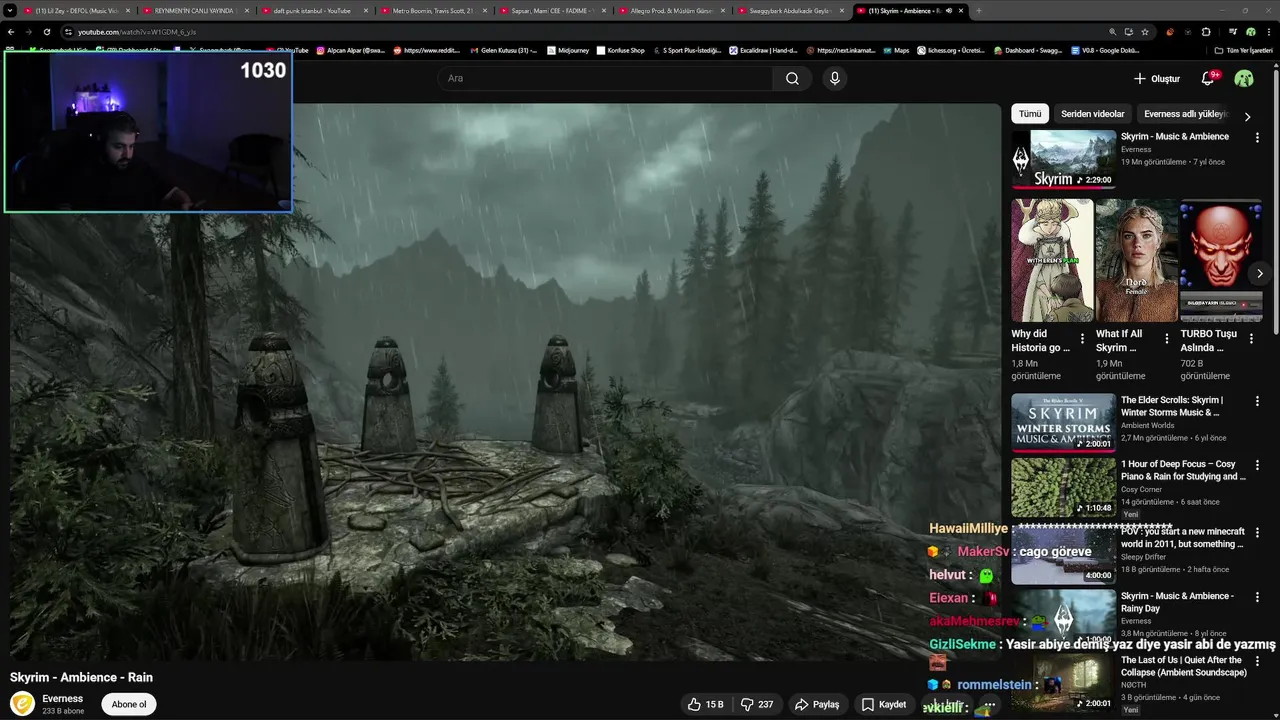
Task: Save video using the Kaydet button
Action: point(884,704)
